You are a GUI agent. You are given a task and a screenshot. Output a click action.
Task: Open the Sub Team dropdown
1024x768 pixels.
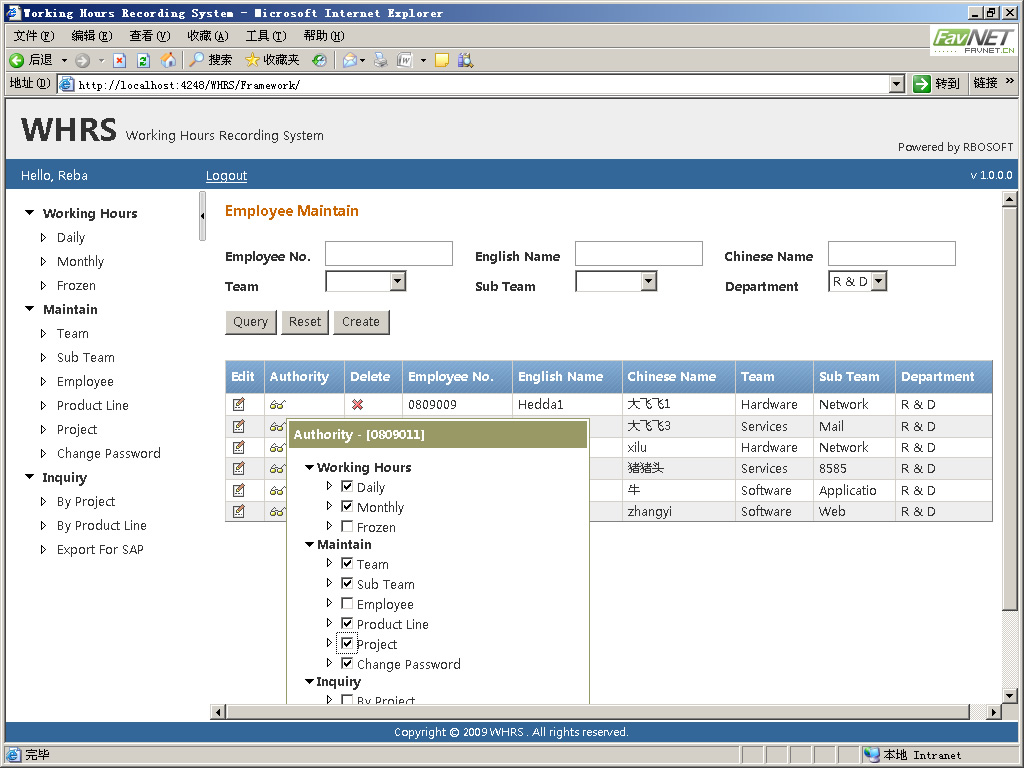(648, 281)
